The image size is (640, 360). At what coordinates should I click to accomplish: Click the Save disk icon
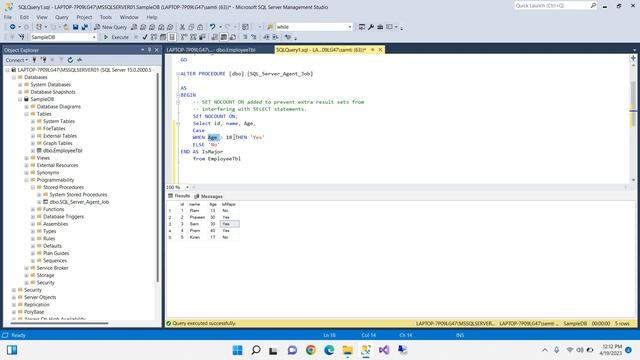[x=76, y=27]
